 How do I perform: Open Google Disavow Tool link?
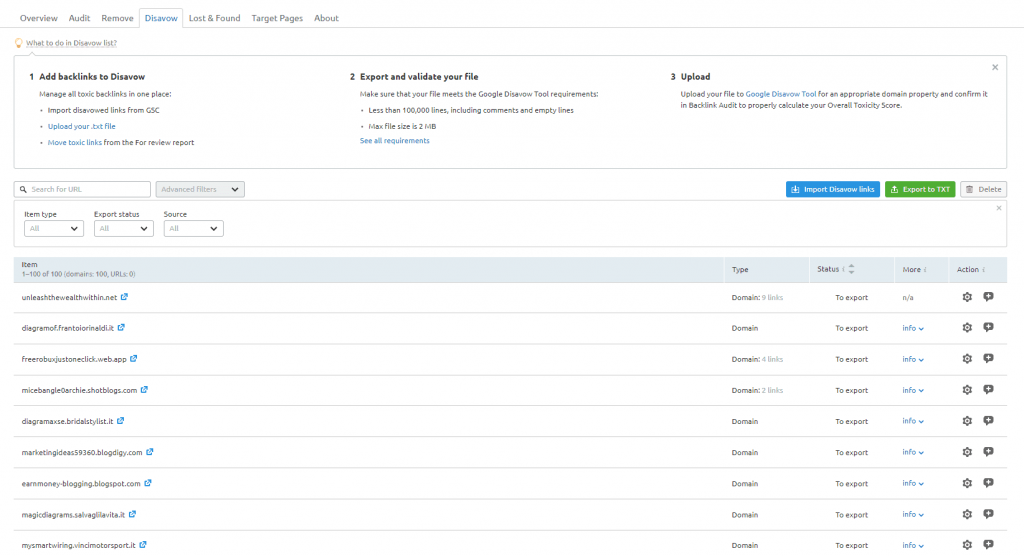[x=780, y=94]
